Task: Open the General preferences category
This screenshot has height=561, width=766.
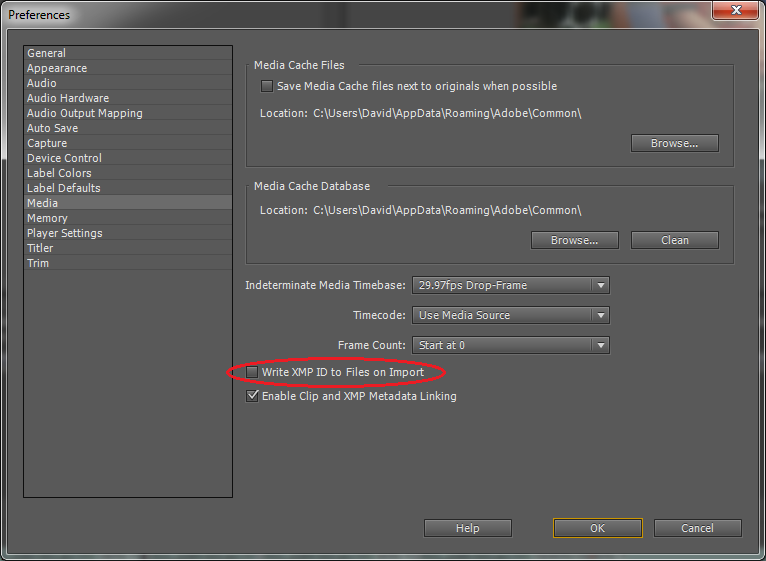Action: pyautogui.click(x=128, y=53)
